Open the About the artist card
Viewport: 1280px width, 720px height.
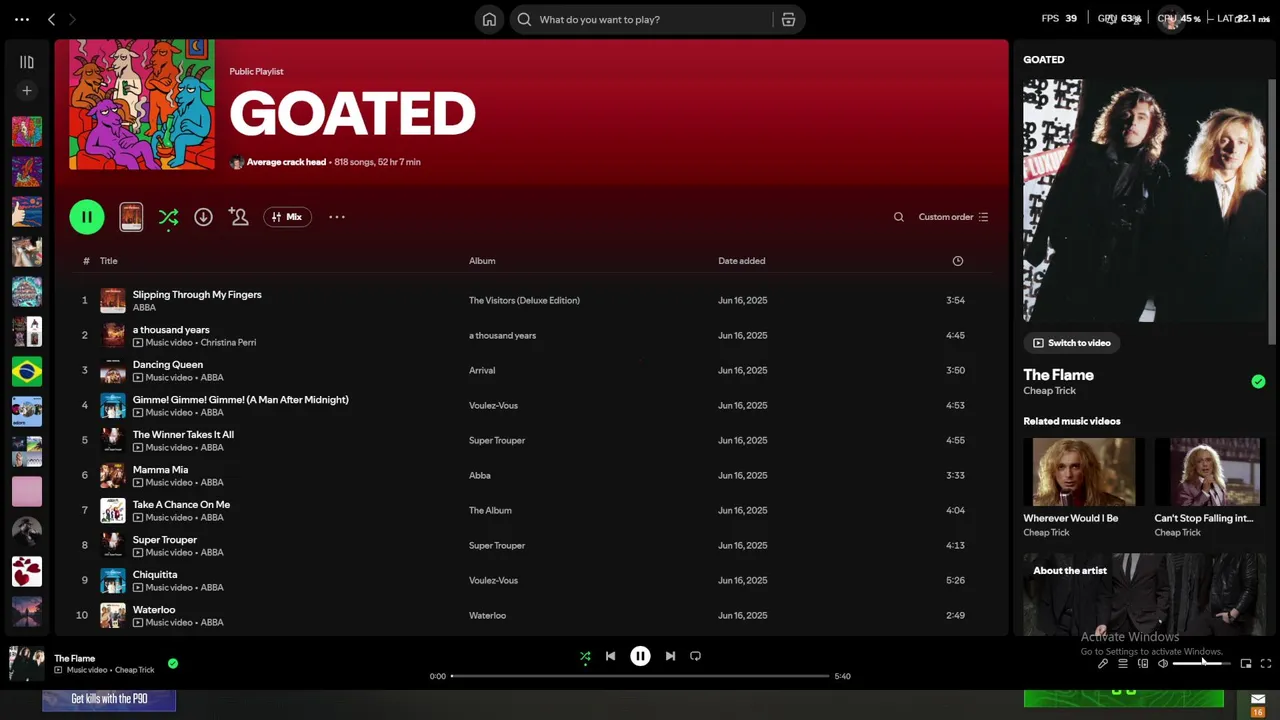(1144, 594)
